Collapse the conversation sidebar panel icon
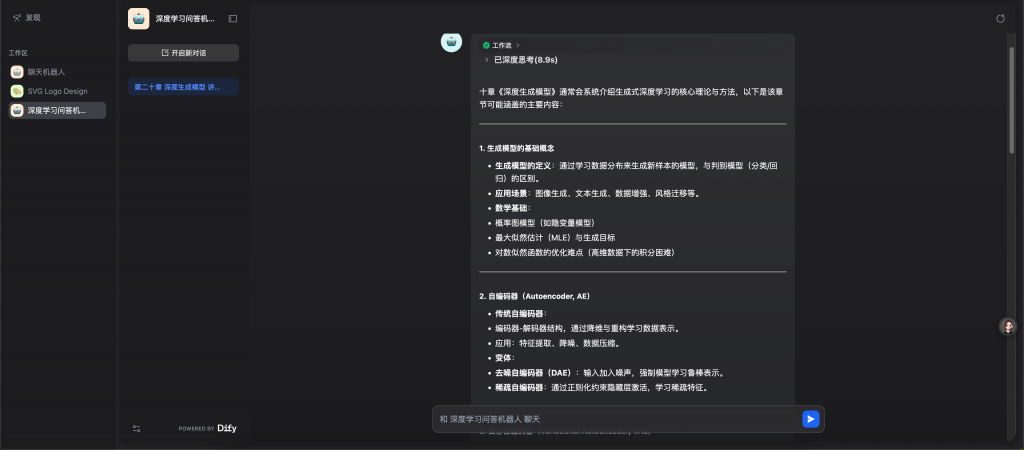This screenshot has width=1024, height=450. click(233, 18)
